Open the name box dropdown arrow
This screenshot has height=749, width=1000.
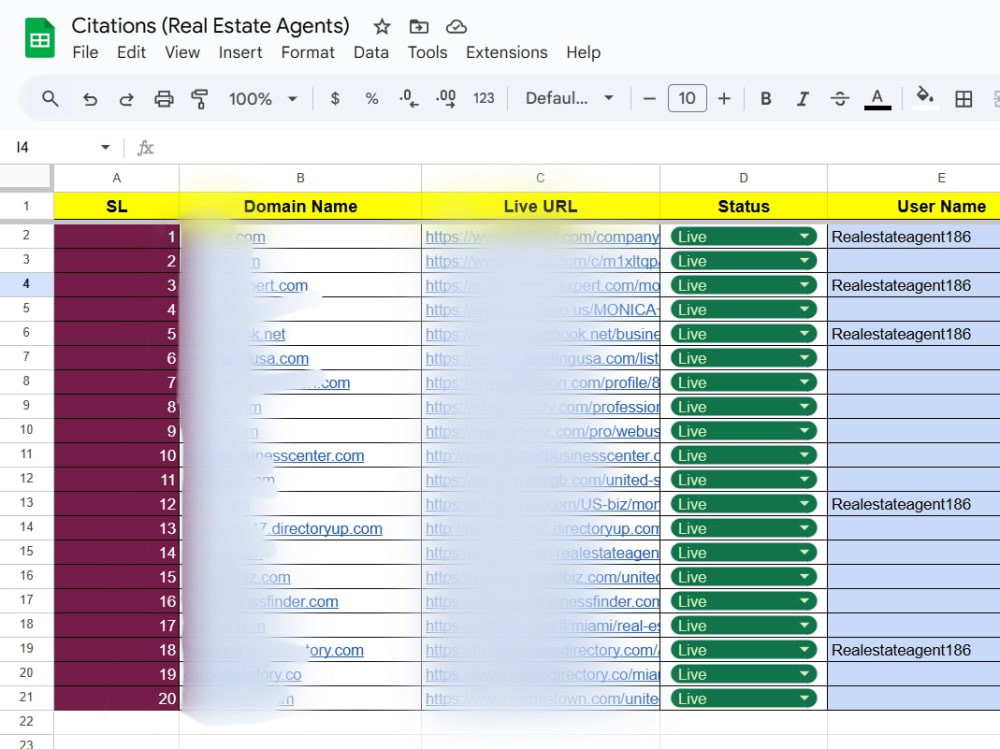[105, 147]
